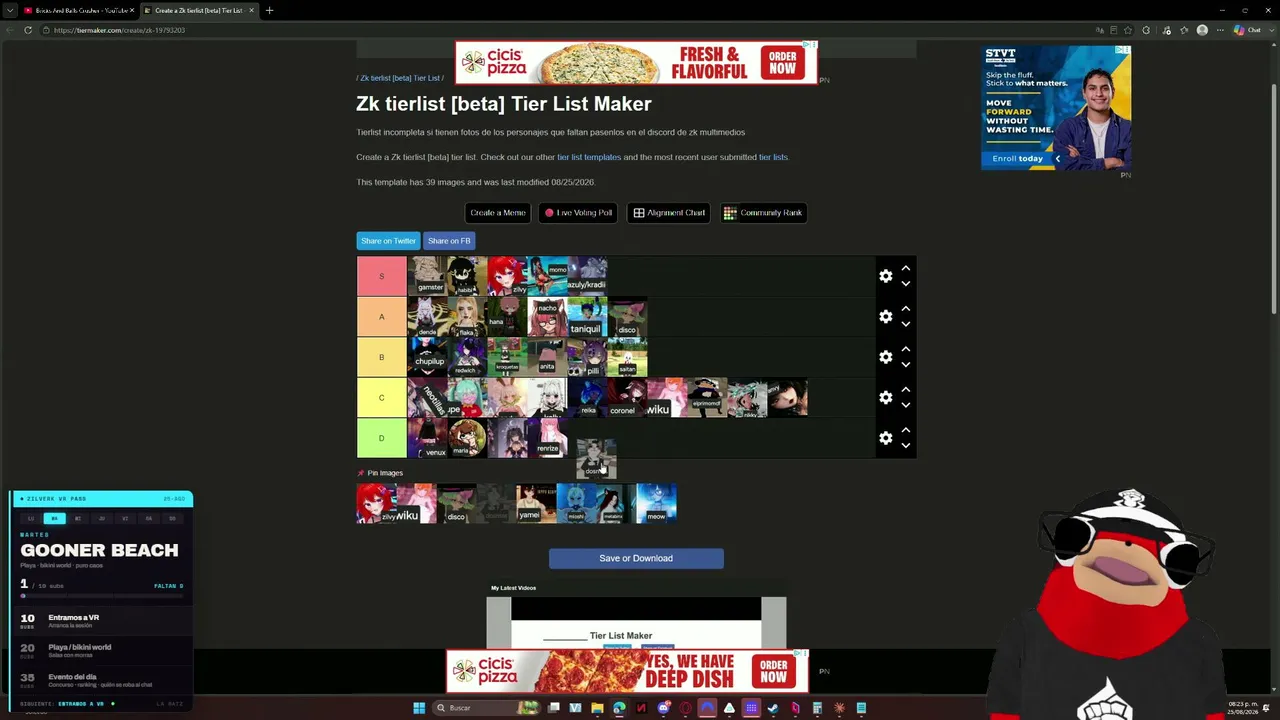Screen dimensions: 1280x720
Task: Select the second day tab in VR Pass widget
Action: pos(54,518)
